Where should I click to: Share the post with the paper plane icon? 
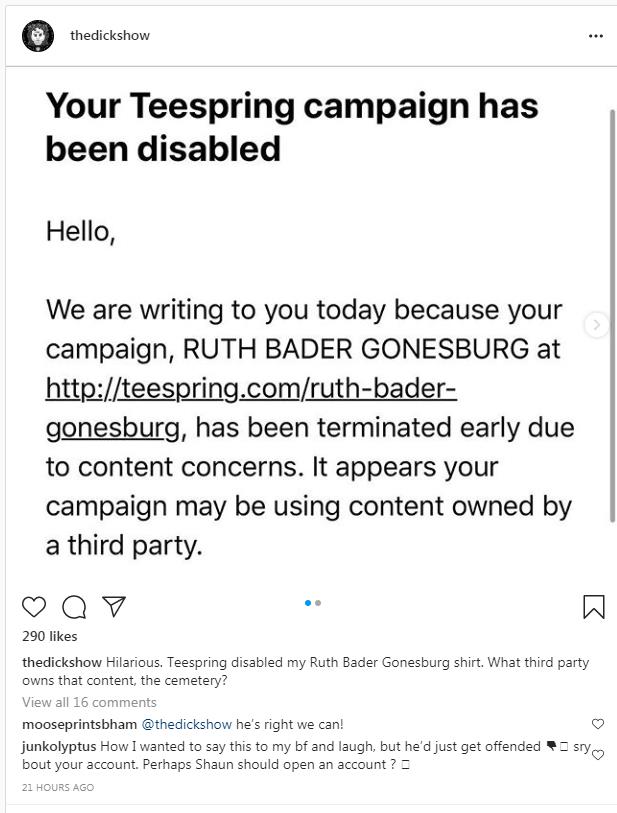(114, 606)
